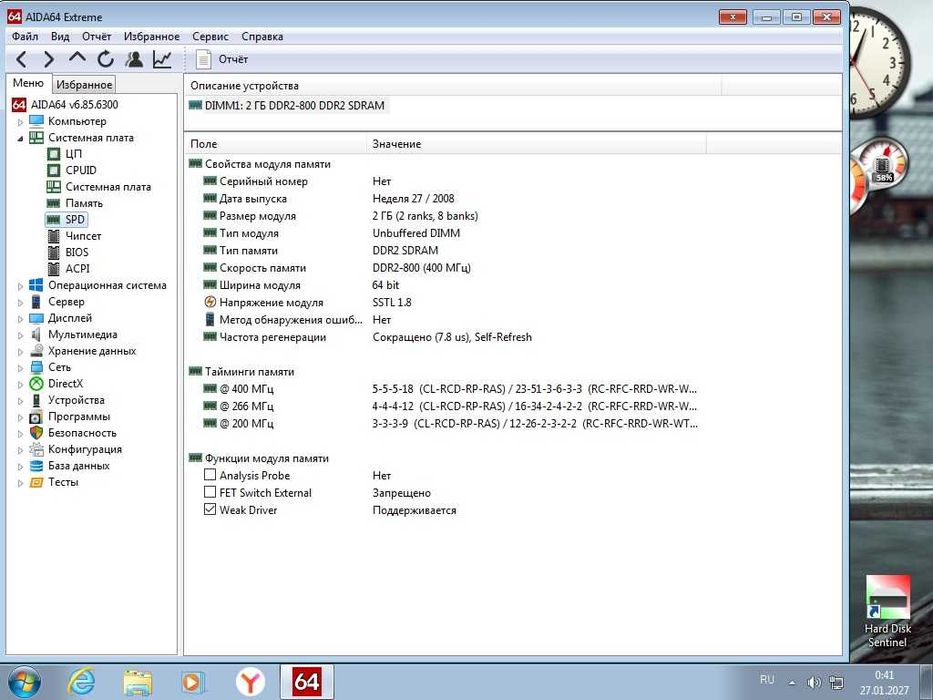933x700 pixels.
Task: Toggle the FET Switch External checkbox
Action: tap(209, 492)
